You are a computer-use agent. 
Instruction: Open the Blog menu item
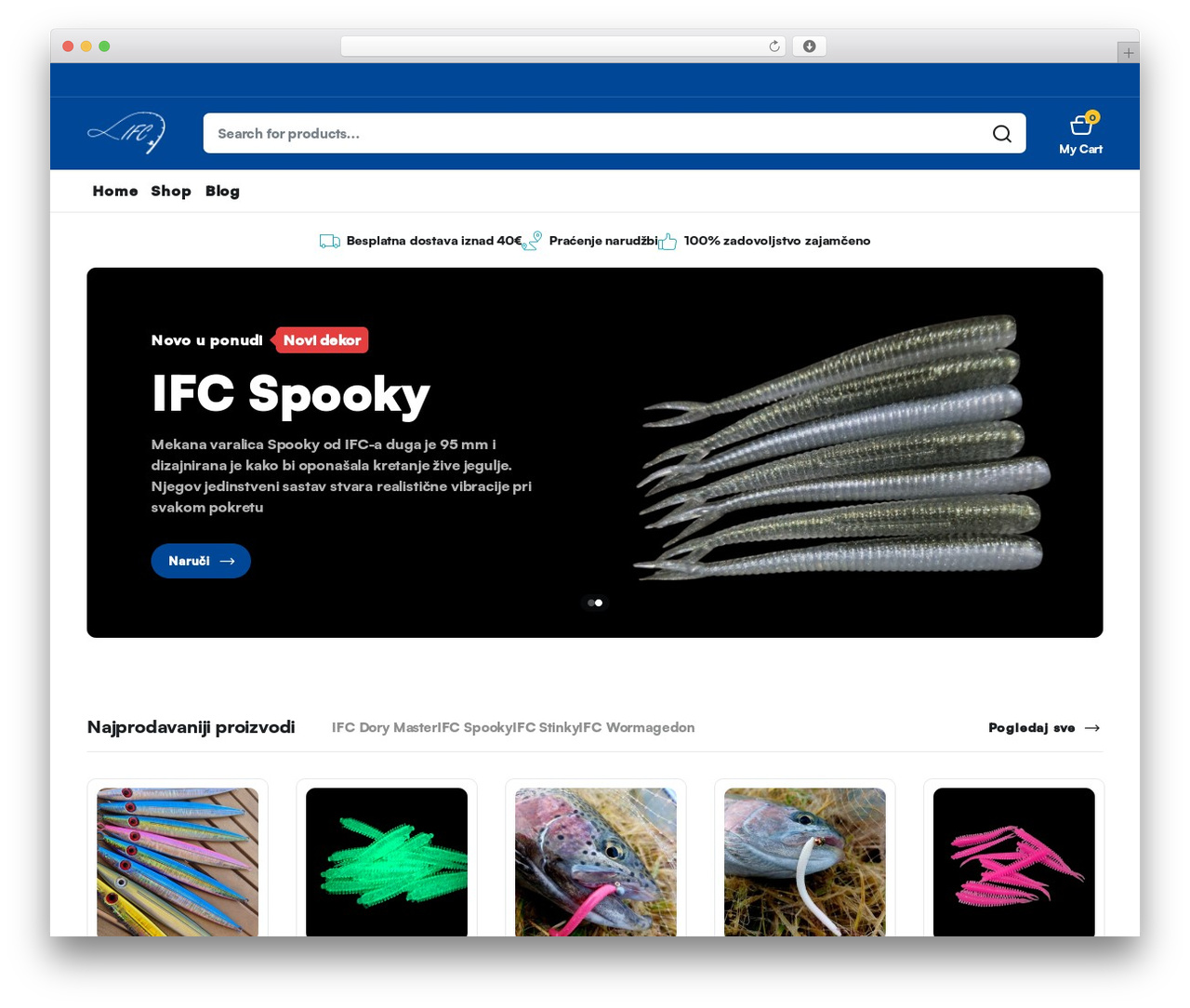[x=222, y=191]
